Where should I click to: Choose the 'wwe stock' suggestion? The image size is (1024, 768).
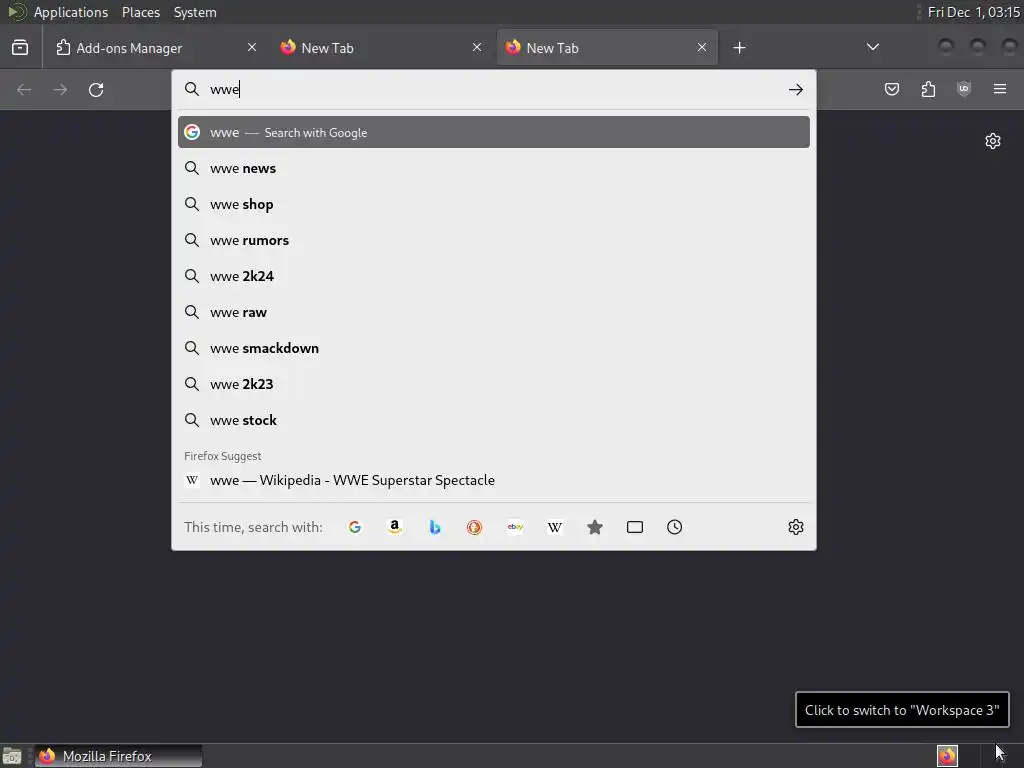click(x=494, y=420)
